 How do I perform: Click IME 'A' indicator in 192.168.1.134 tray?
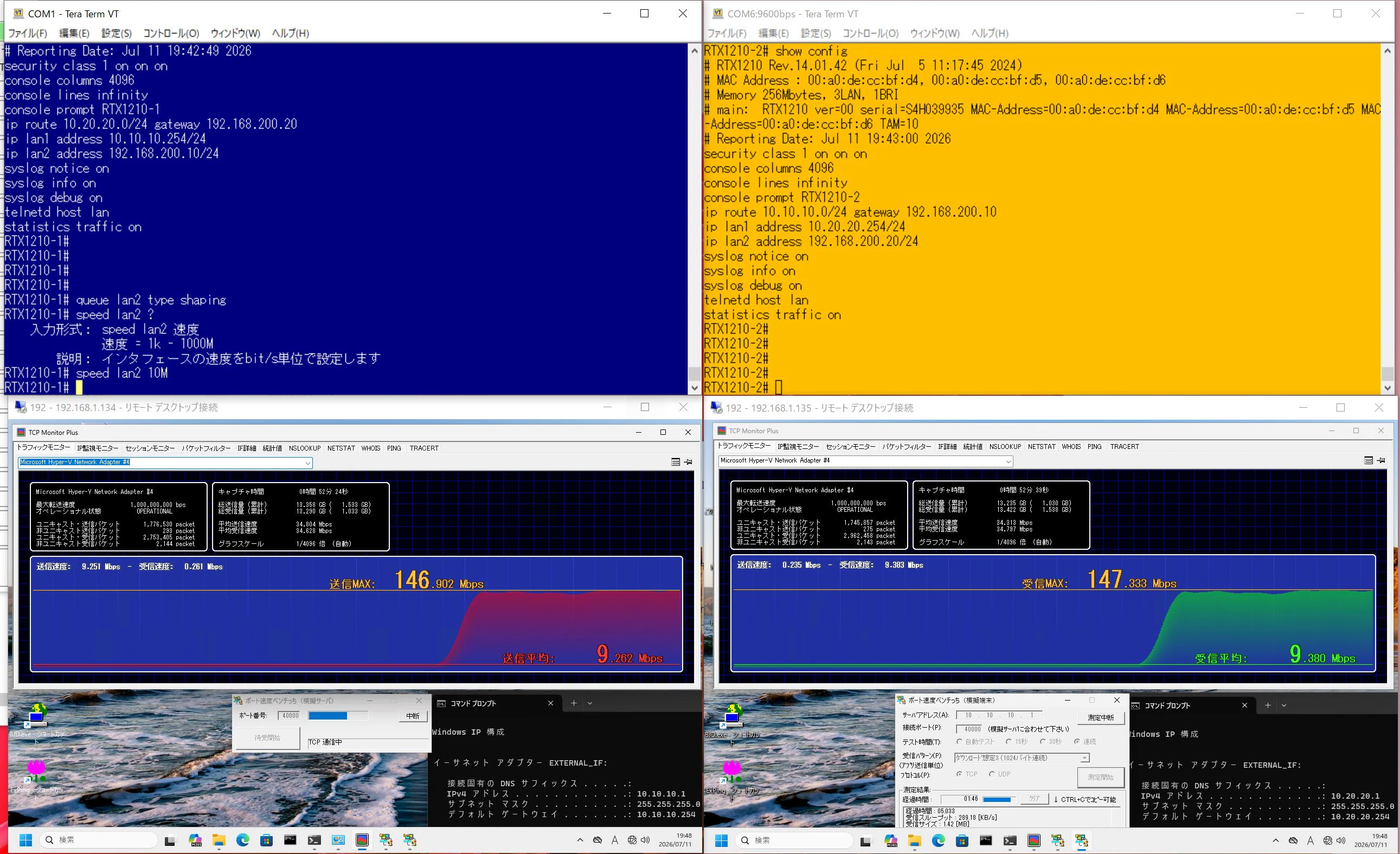(615, 840)
